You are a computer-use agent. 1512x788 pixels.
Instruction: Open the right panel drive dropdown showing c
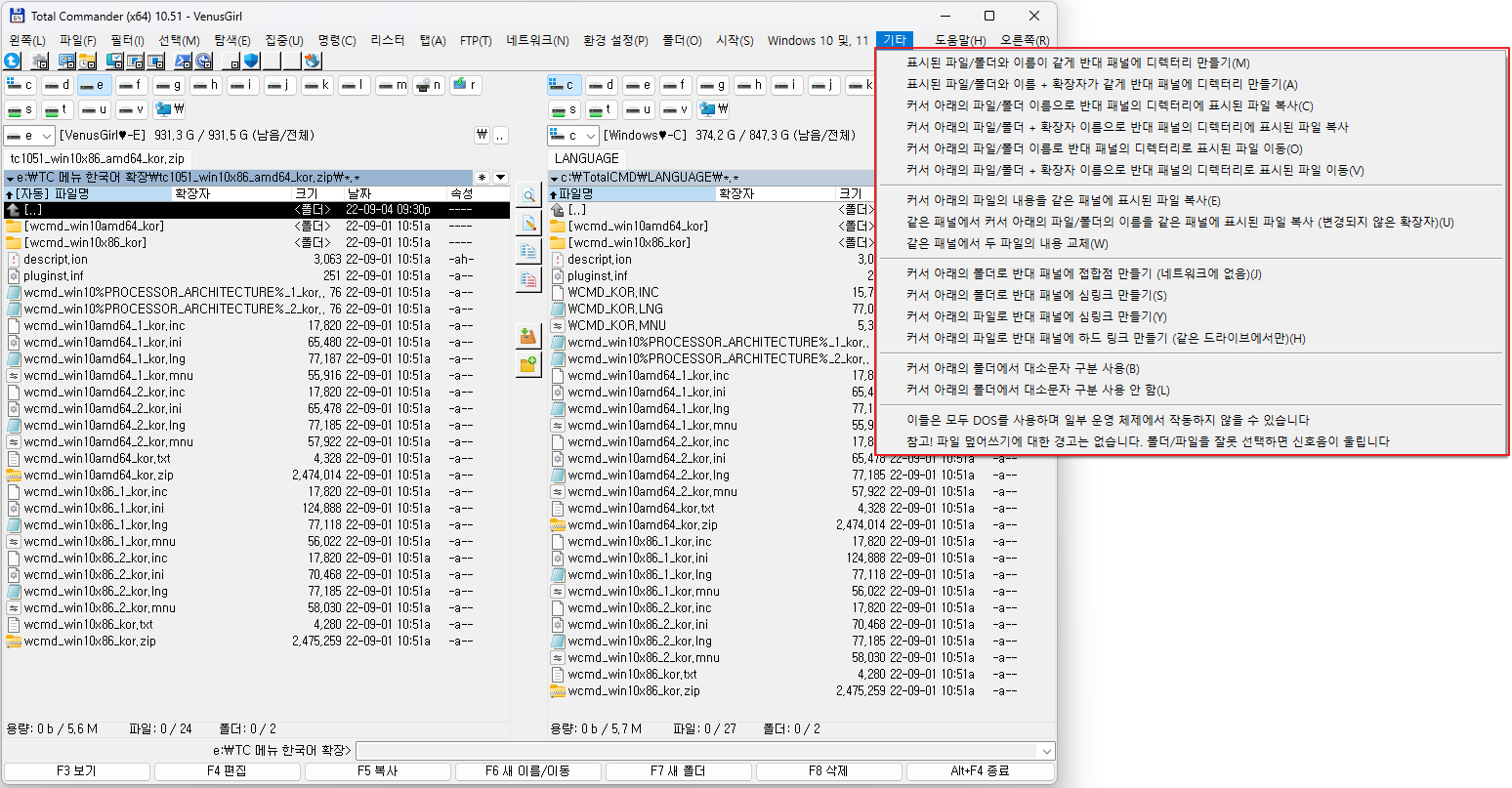point(572,136)
